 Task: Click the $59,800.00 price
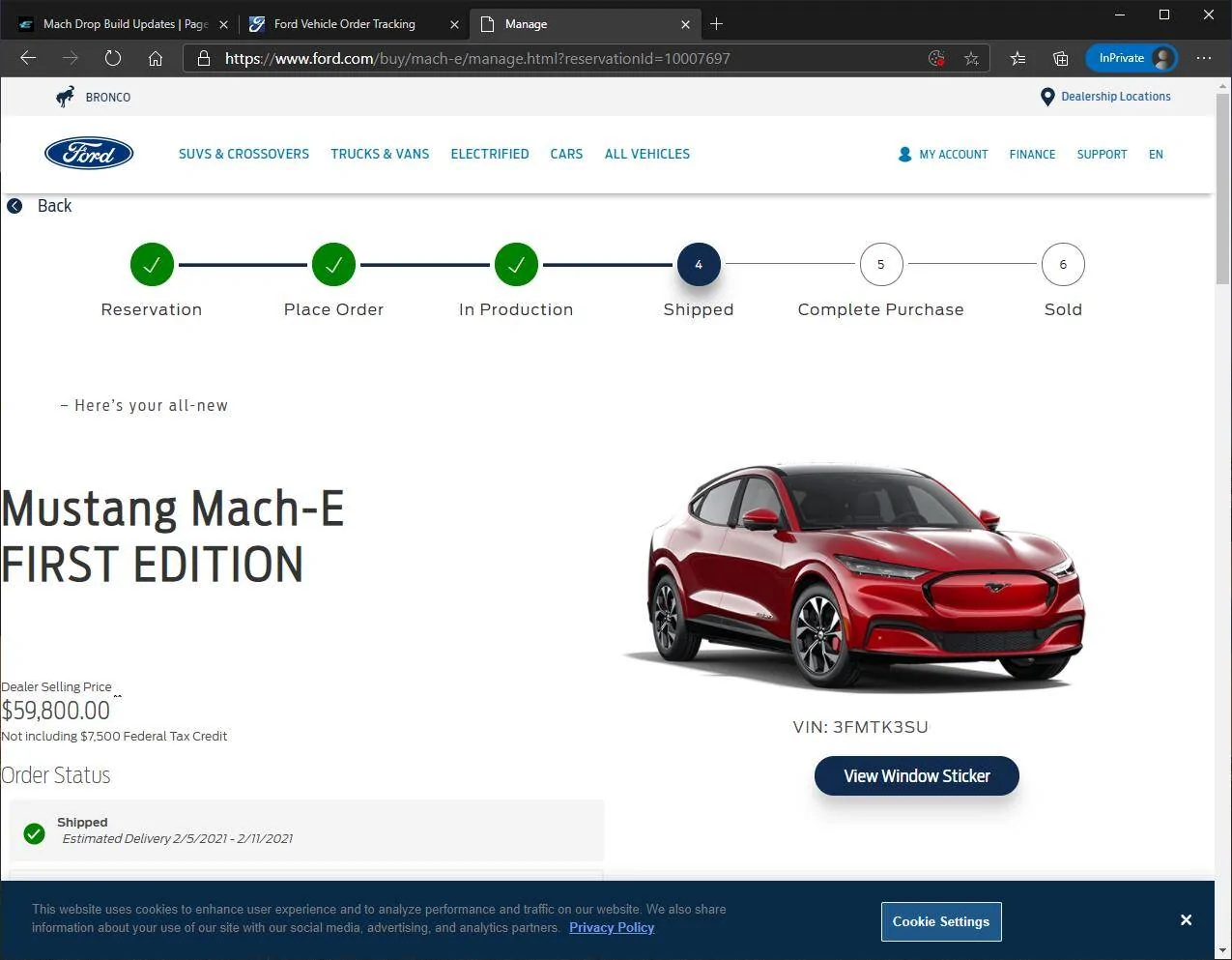pyautogui.click(x=56, y=711)
